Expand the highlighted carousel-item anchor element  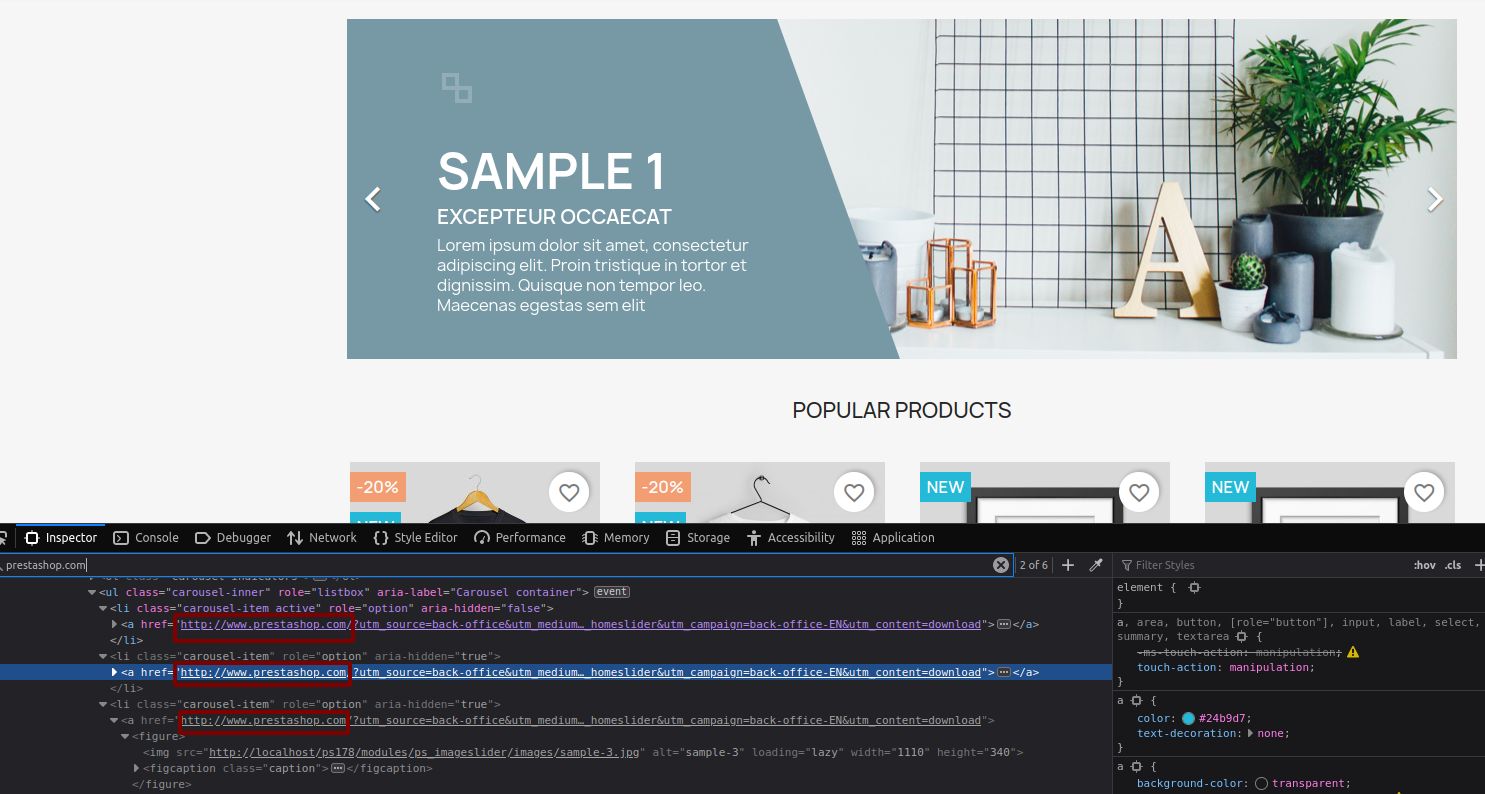pyautogui.click(x=114, y=671)
